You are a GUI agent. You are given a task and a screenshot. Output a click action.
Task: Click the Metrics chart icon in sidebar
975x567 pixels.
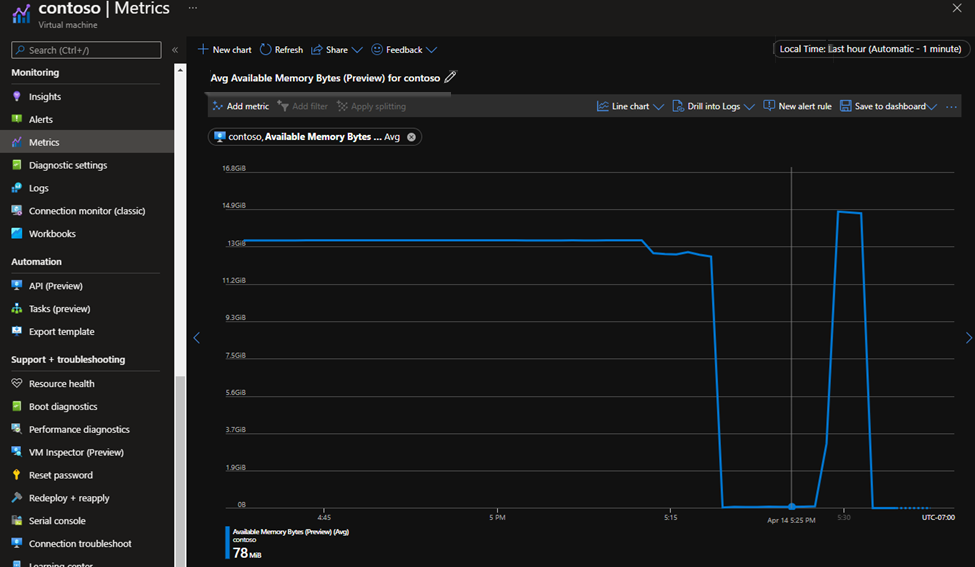pyautogui.click(x=17, y=142)
